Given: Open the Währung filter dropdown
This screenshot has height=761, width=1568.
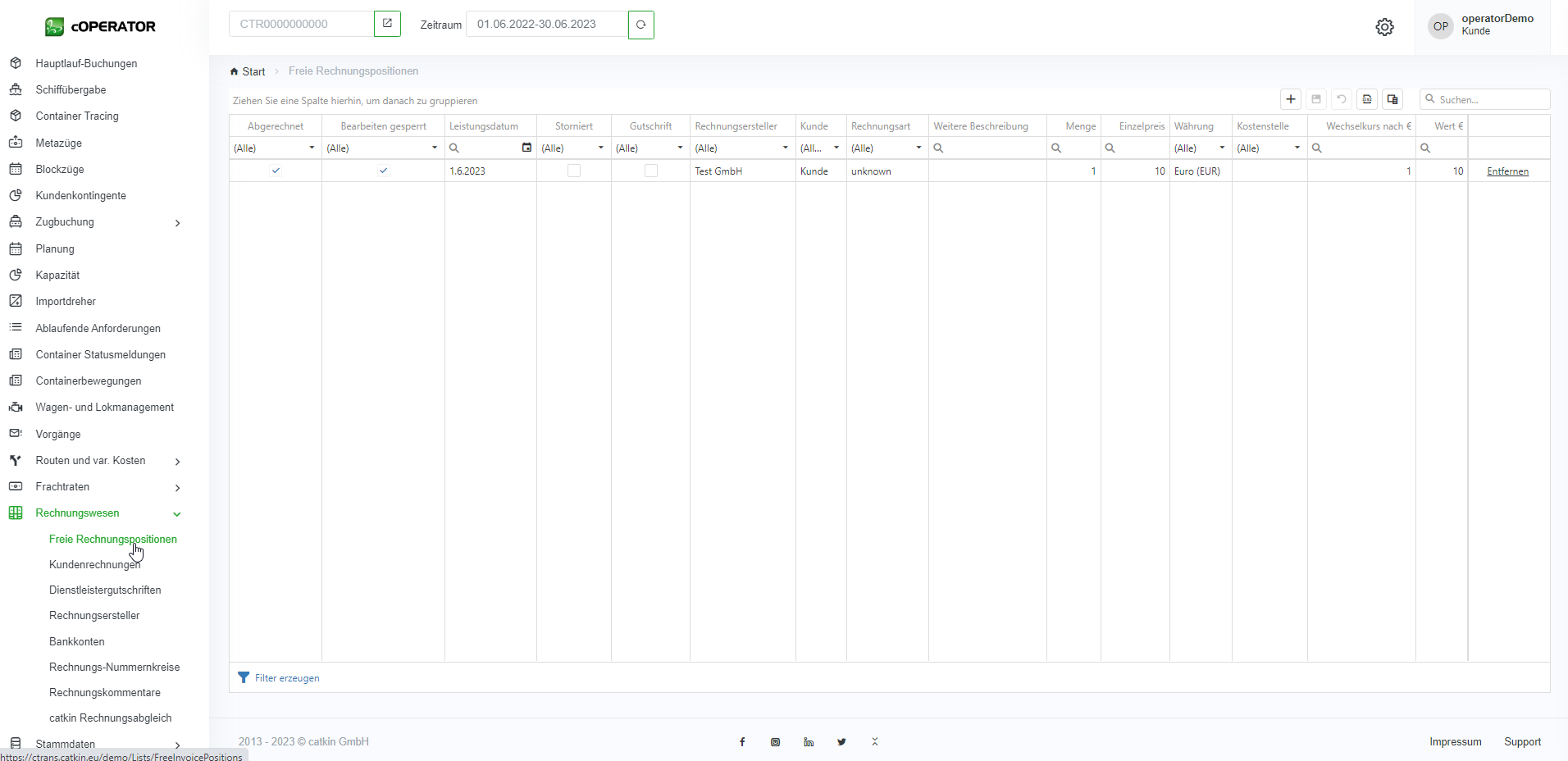Looking at the screenshot, I should (1221, 148).
